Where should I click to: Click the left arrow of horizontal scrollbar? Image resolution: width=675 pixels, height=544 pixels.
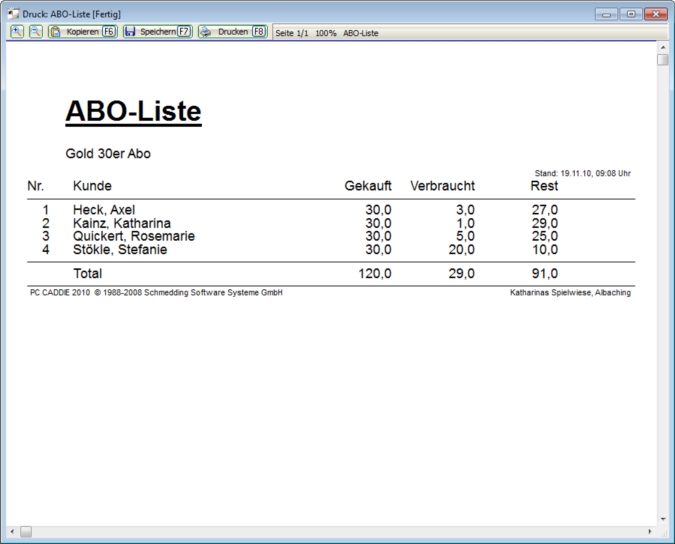click(x=12, y=531)
